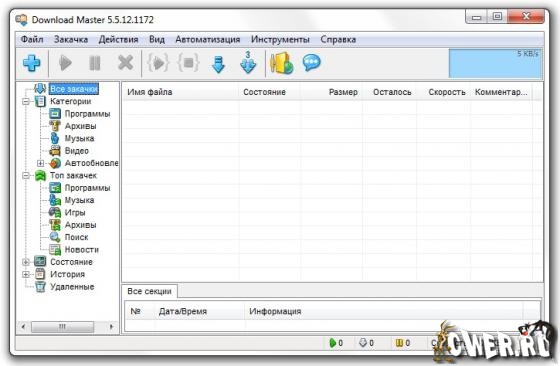Open the Вид menu
Image resolution: width=560 pixels, height=366 pixels.
click(x=157, y=39)
